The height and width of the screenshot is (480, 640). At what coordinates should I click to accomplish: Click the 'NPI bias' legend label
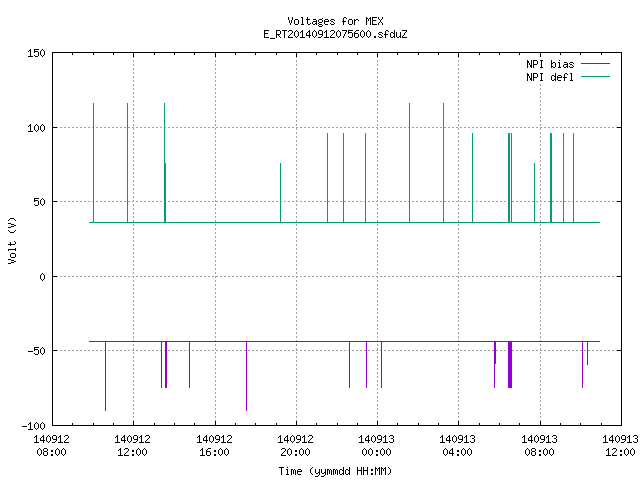[550, 64]
